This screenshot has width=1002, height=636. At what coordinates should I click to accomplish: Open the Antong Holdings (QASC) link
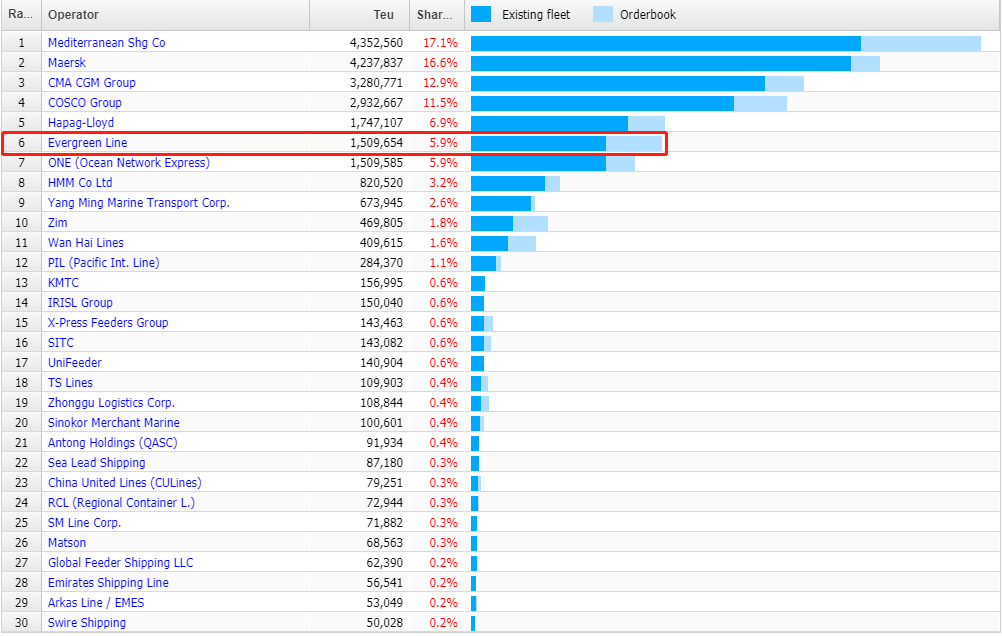[x=112, y=442]
